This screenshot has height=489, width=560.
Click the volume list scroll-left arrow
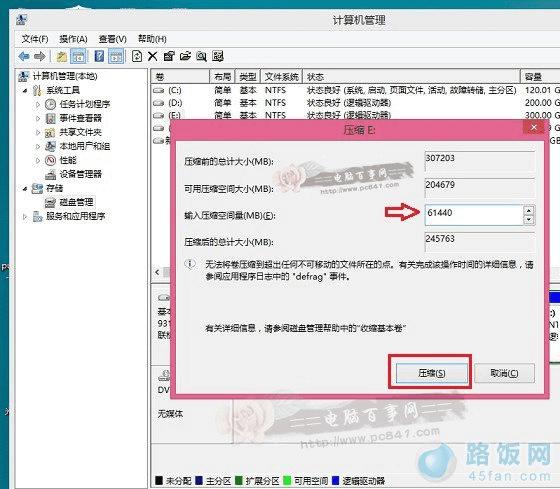(x=157, y=272)
